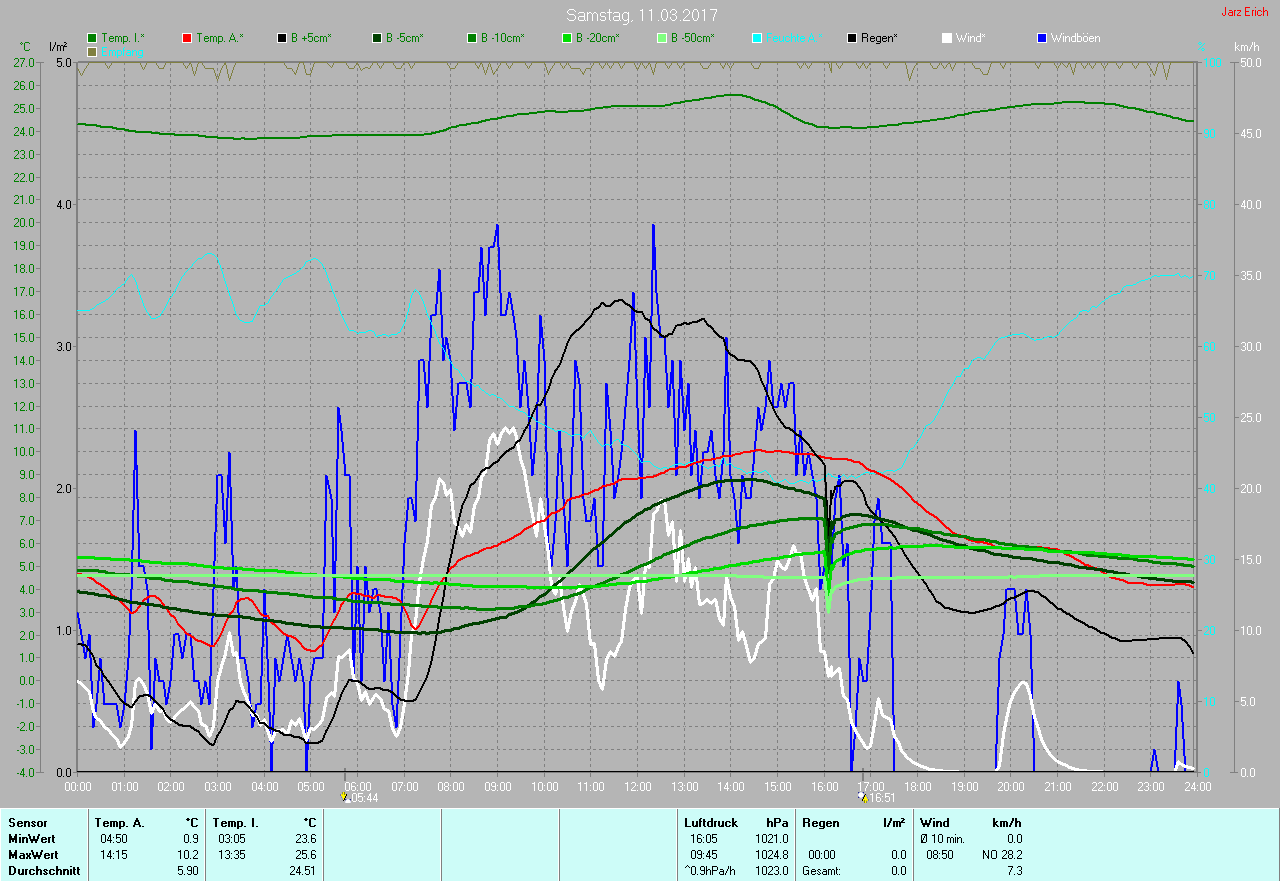Click the Jarz Erich text in the corner

[x=1244, y=12]
